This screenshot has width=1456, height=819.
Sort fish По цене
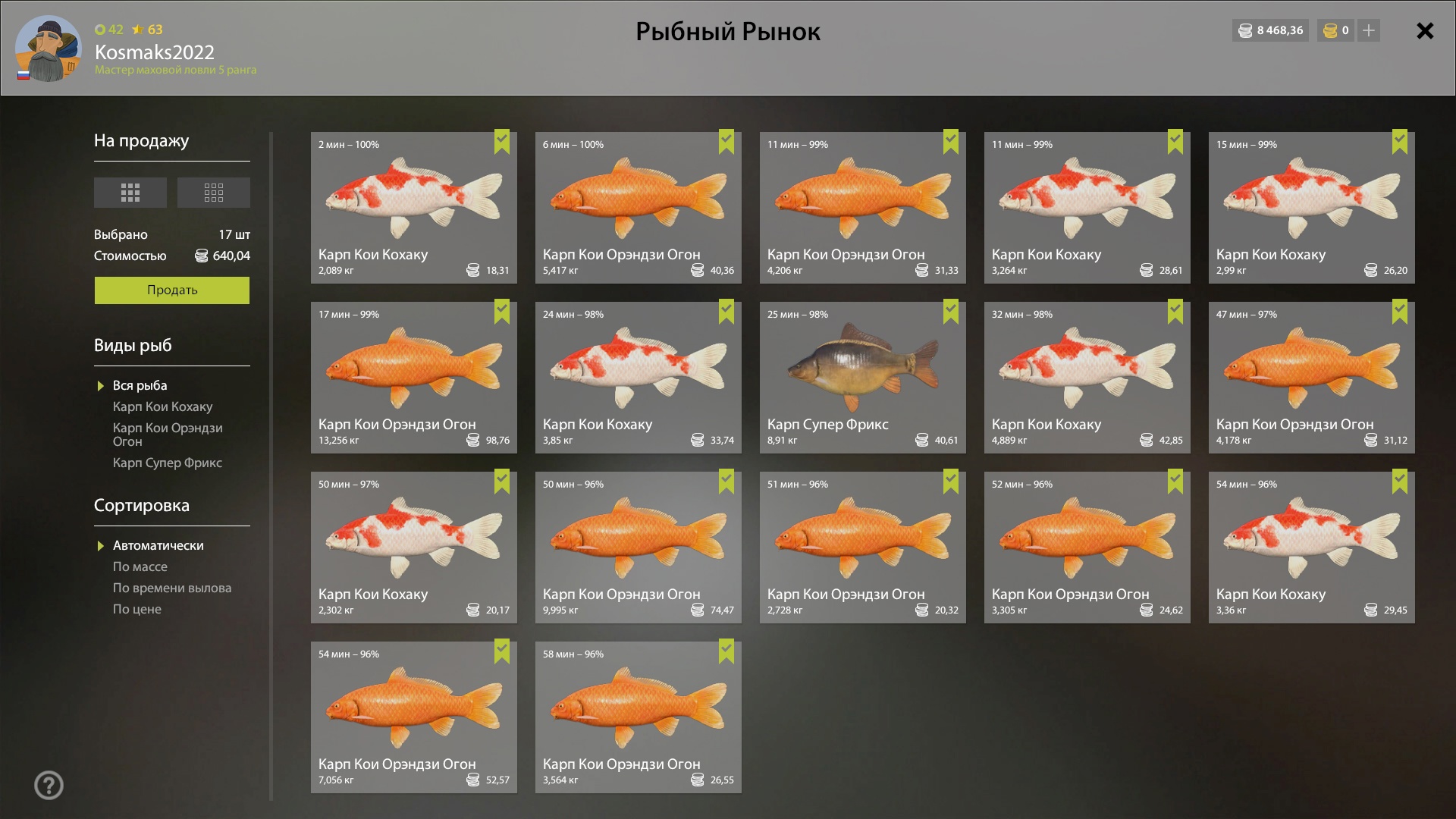click(136, 609)
